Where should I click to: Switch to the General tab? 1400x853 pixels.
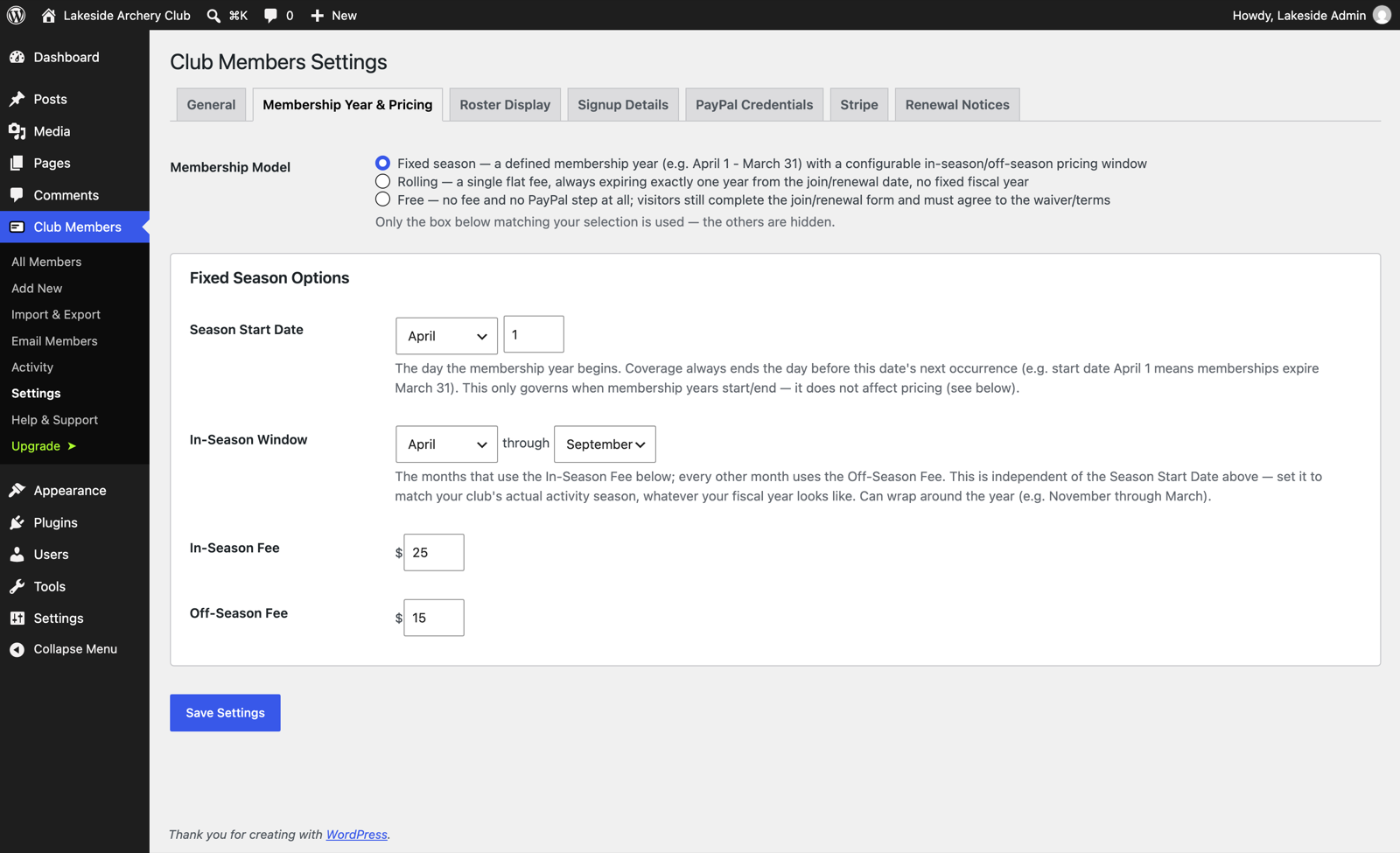point(211,105)
